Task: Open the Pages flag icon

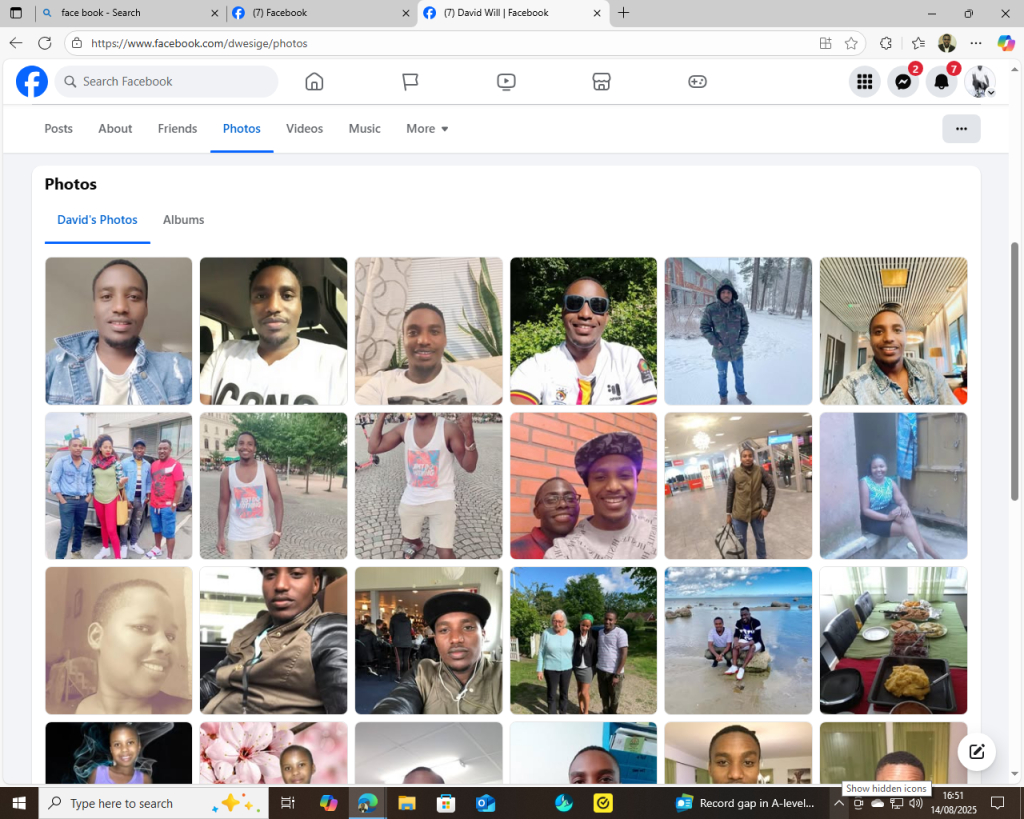Action: (x=410, y=82)
